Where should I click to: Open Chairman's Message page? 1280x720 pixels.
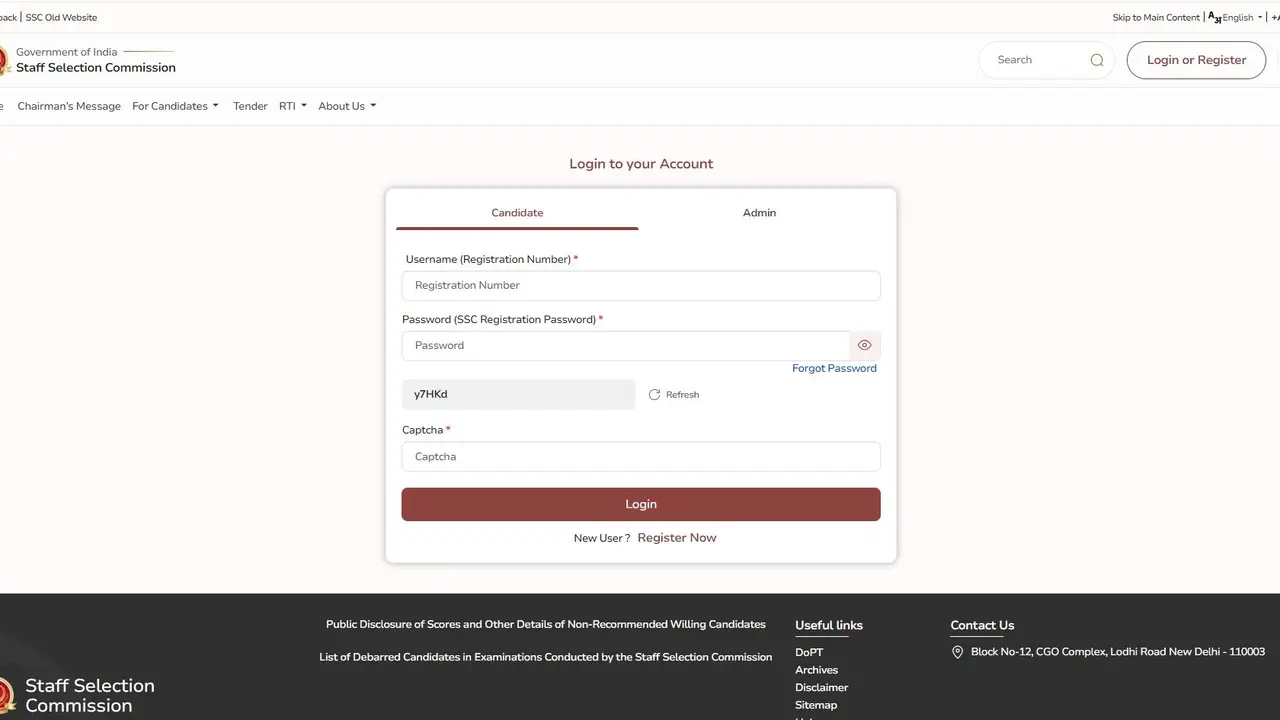(x=69, y=106)
